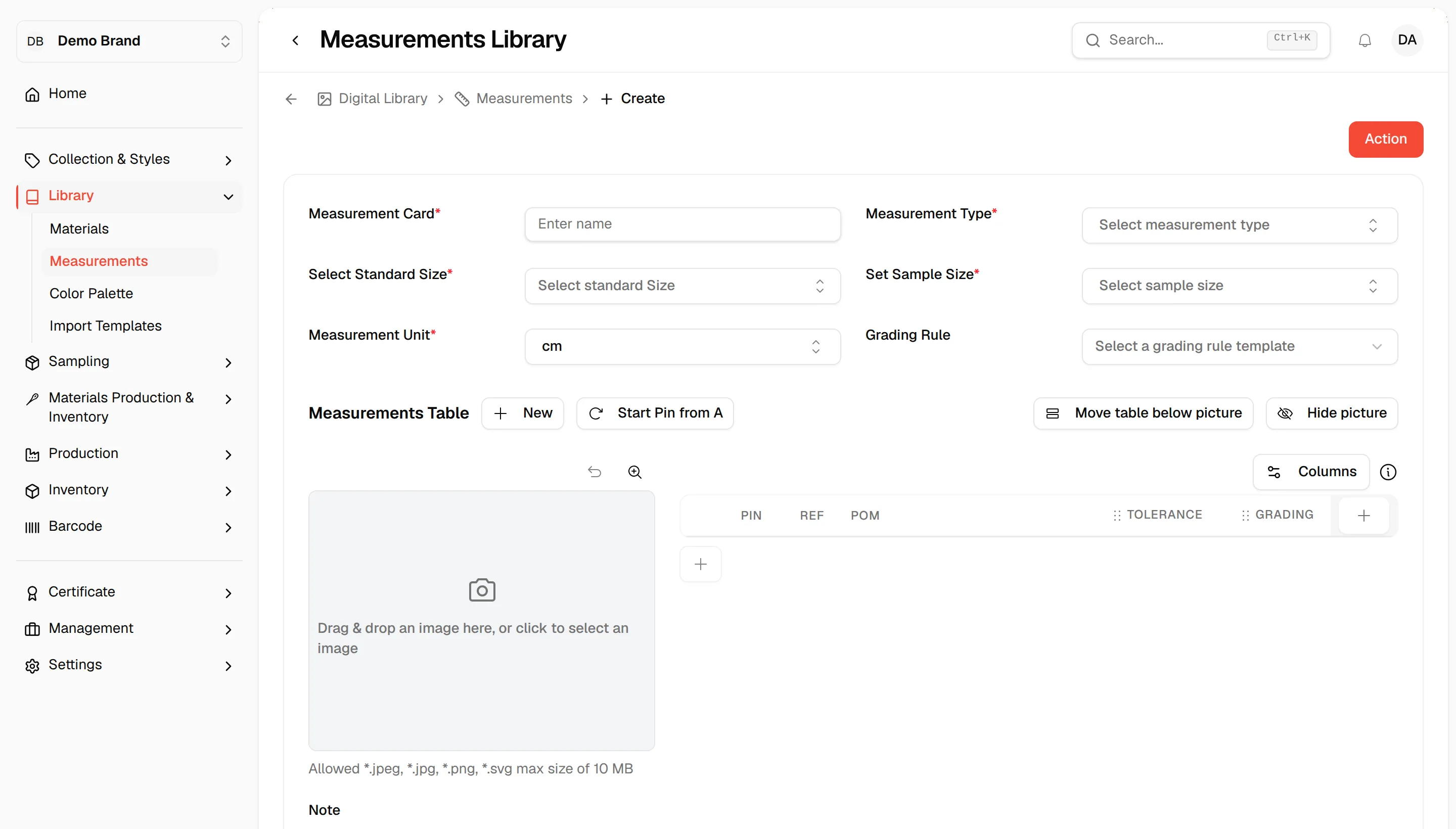Click the grip icon beside GRADING column
The image size is (1456, 829).
click(x=1245, y=515)
